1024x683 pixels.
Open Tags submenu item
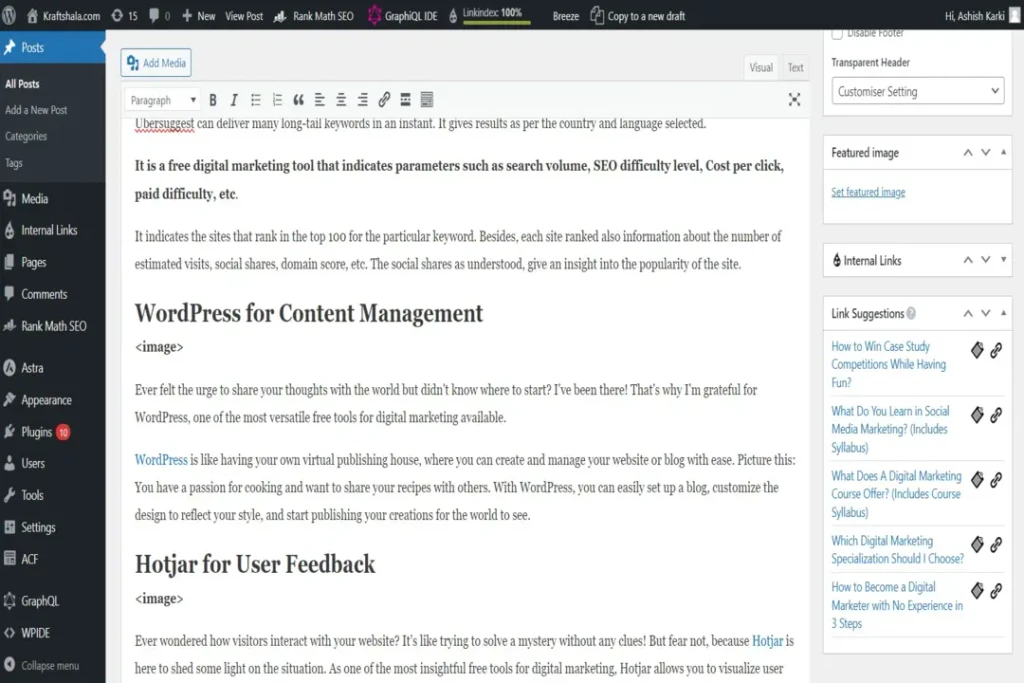pyautogui.click(x=14, y=163)
